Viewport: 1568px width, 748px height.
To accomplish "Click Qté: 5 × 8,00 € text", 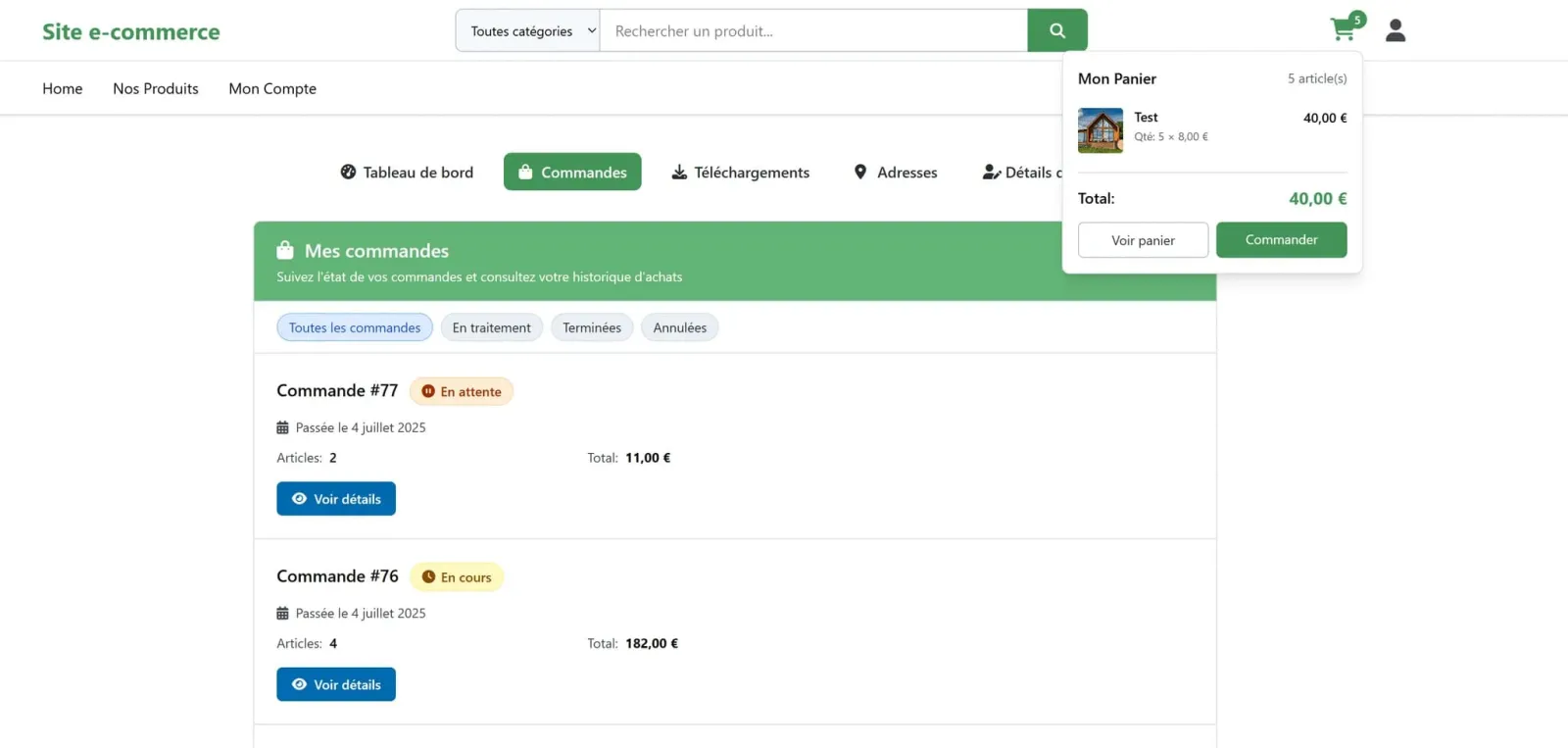I will tap(1171, 137).
